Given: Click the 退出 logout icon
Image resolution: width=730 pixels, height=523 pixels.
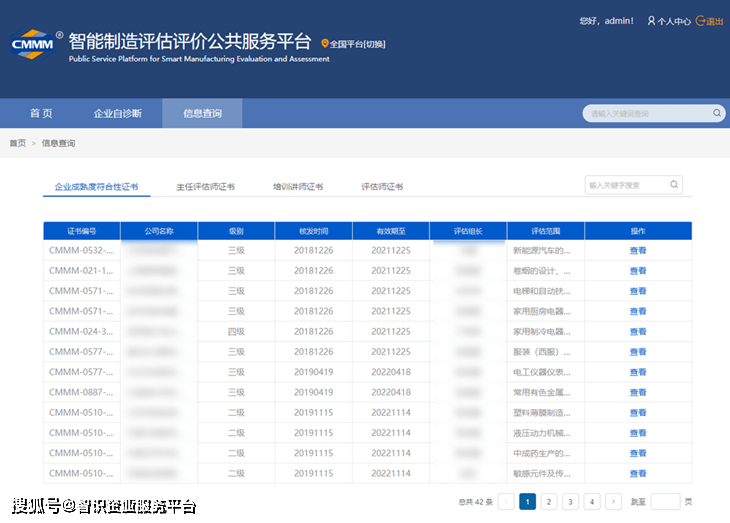Looking at the screenshot, I should [x=702, y=21].
